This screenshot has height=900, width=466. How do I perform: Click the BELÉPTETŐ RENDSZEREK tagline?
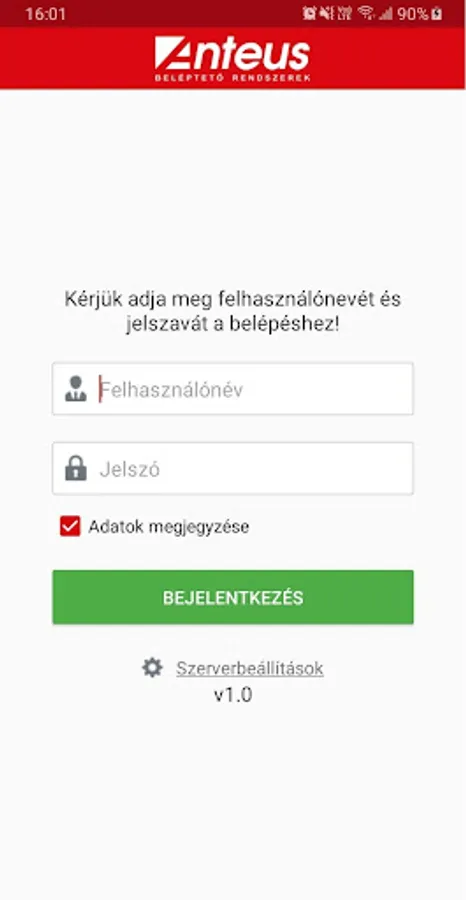pyautogui.click(x=232, y=77)
